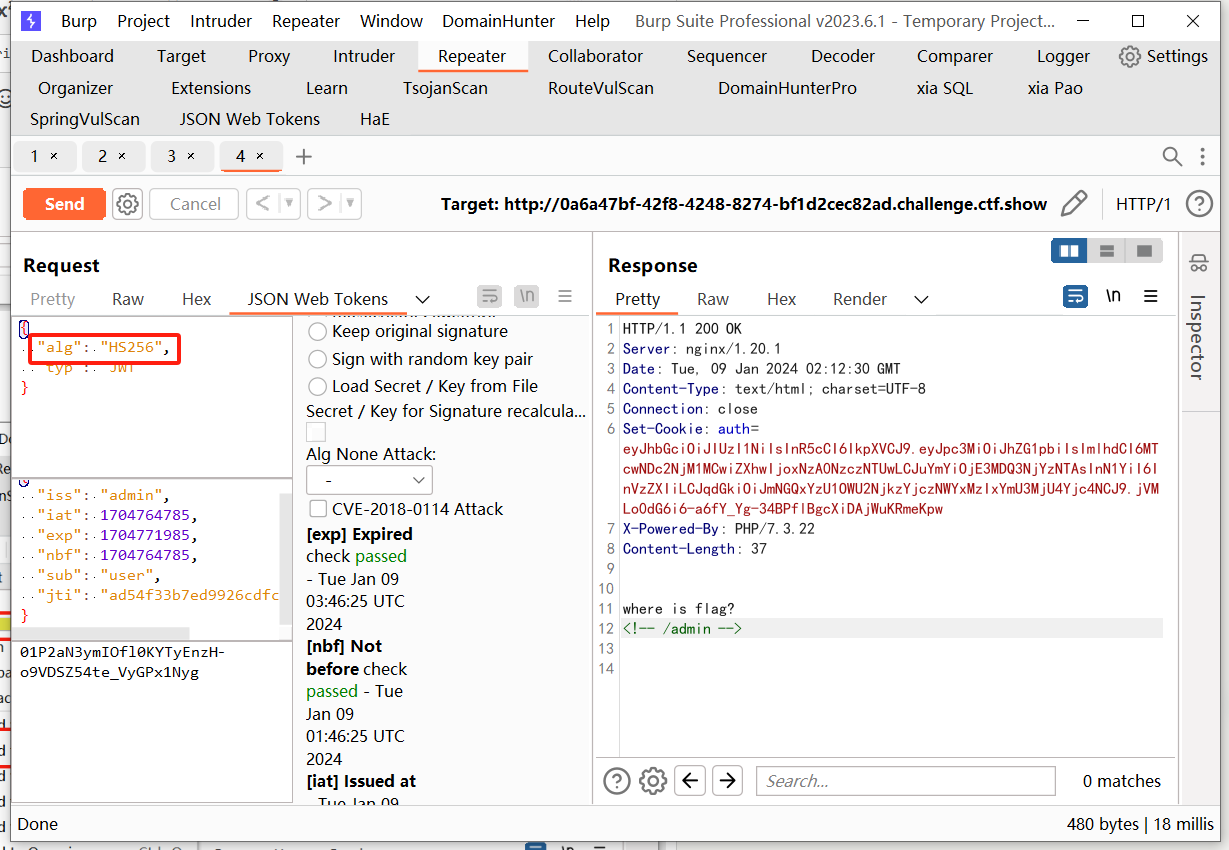Image resolution: width=1229 pixels, height=850 pixels.
Task: Open the xia SQL tab
Action: pyautogui.click(x=944, y=88)
